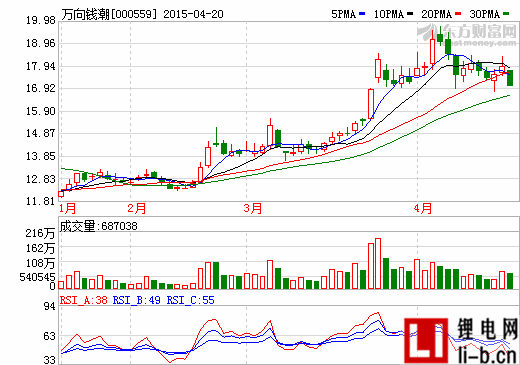Click the 12.83 price axis label
Screen dimensions: 520x365
click(x=41, y=179)
